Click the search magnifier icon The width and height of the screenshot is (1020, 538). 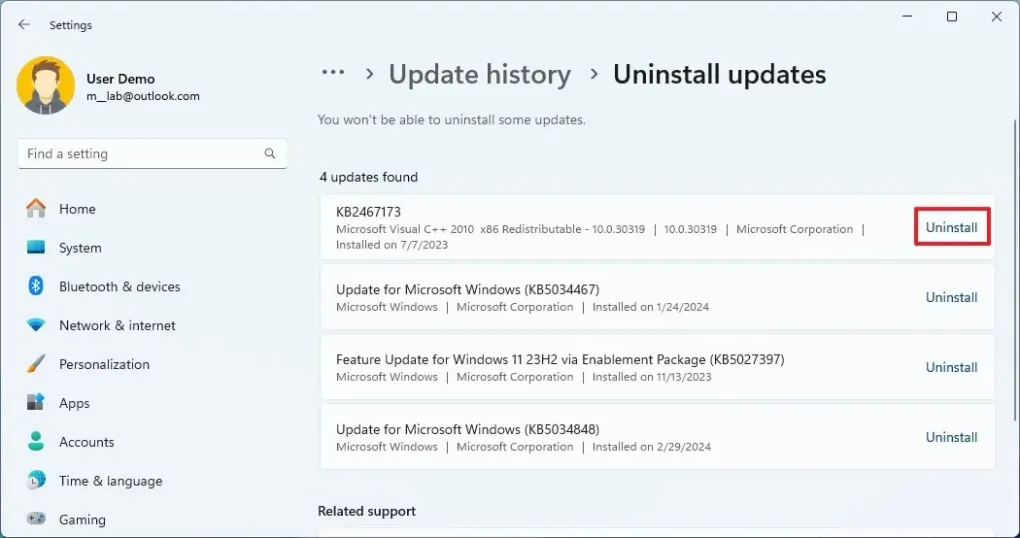coord(270,154)
